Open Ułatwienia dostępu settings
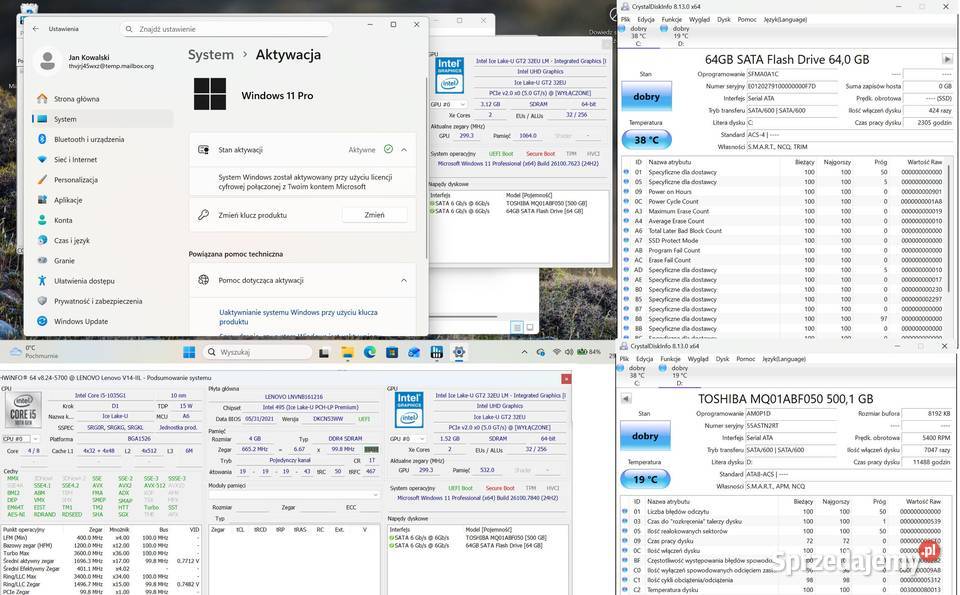 point(84,280)
